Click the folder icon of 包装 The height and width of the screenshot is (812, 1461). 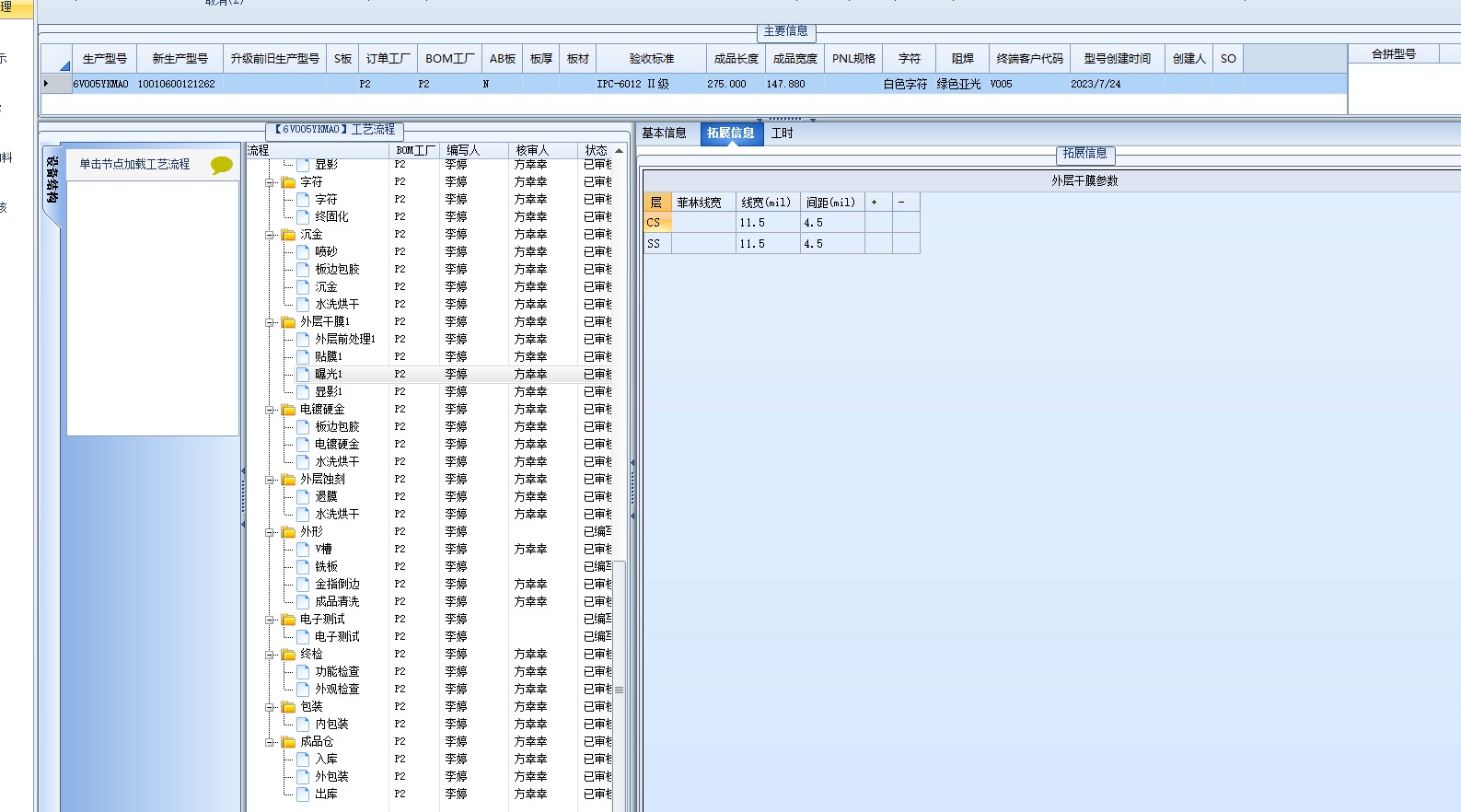288,707
